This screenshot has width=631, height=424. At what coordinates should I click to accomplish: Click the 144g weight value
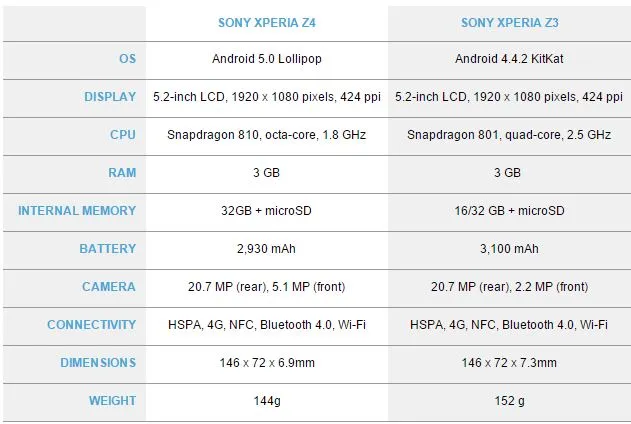(266, 401)
